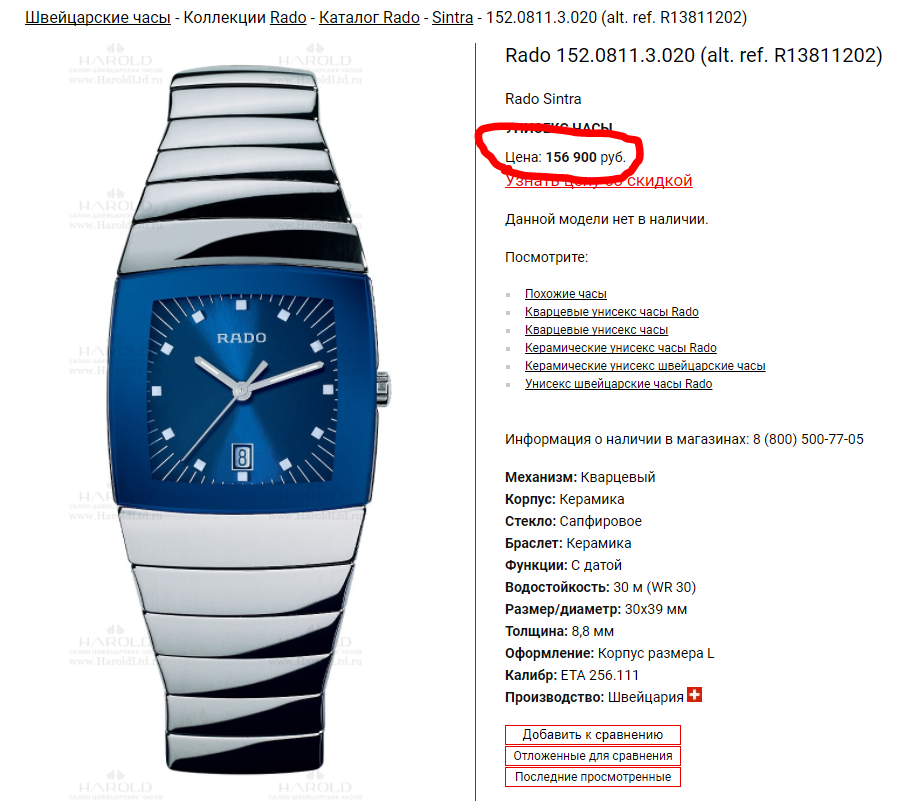Open Кварцевые унисекс часы Rado link
898x801 pixels.
point(612,312)
